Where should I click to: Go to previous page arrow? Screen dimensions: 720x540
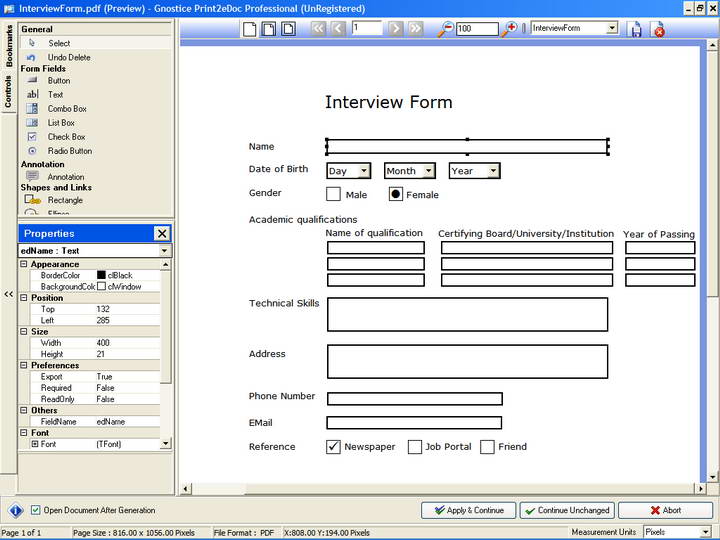pos(338,29)
